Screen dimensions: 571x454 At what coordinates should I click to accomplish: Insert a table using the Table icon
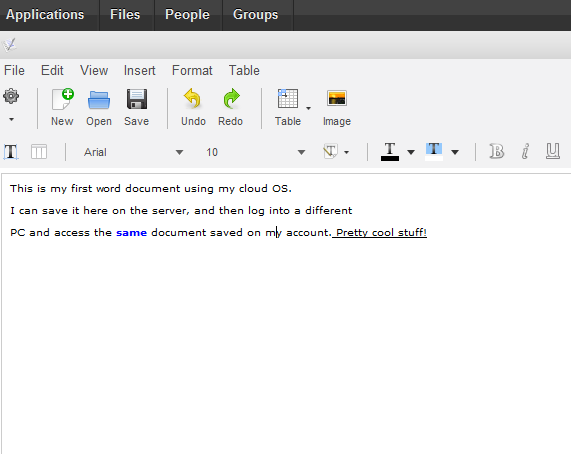point(288,99)
